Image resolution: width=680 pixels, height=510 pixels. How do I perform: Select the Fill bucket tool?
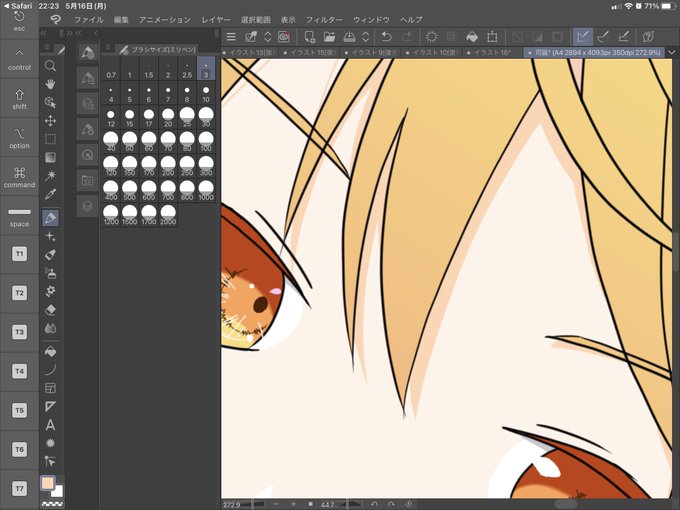50,351
